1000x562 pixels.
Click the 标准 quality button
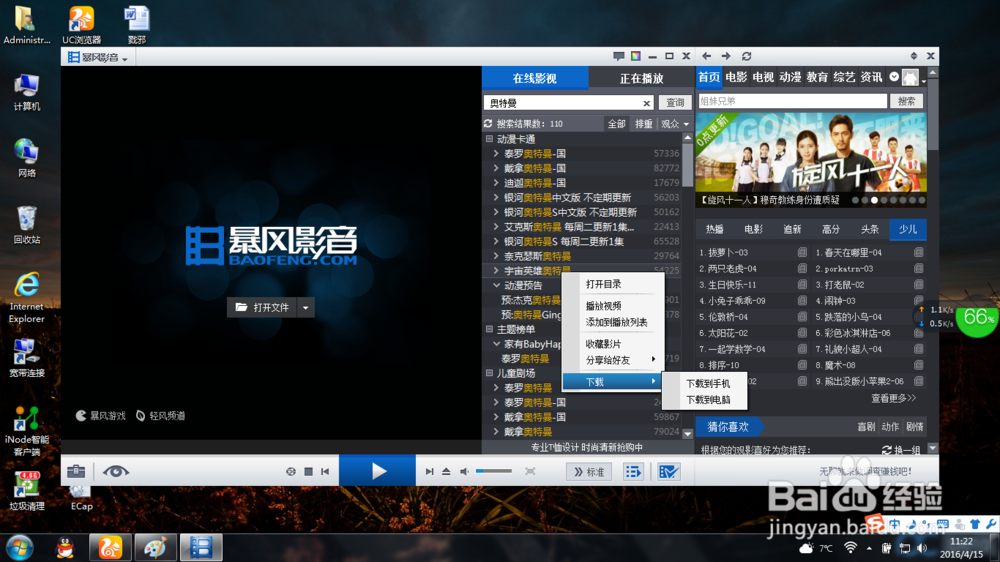[589, 472]
